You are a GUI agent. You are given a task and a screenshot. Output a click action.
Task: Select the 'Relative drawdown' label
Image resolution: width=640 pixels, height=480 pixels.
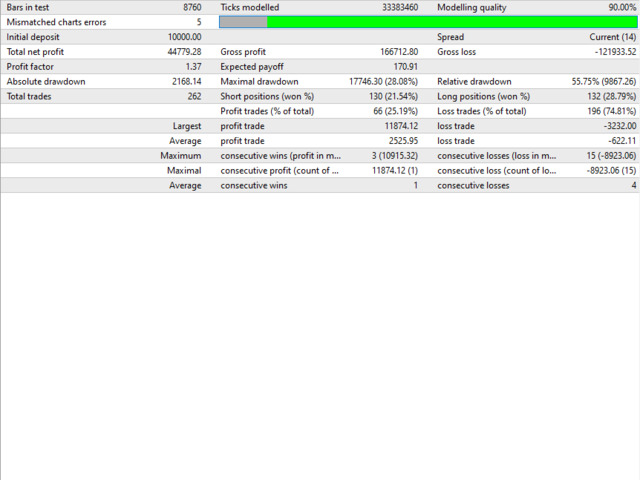pyautogui.click(x=474, y=82)
